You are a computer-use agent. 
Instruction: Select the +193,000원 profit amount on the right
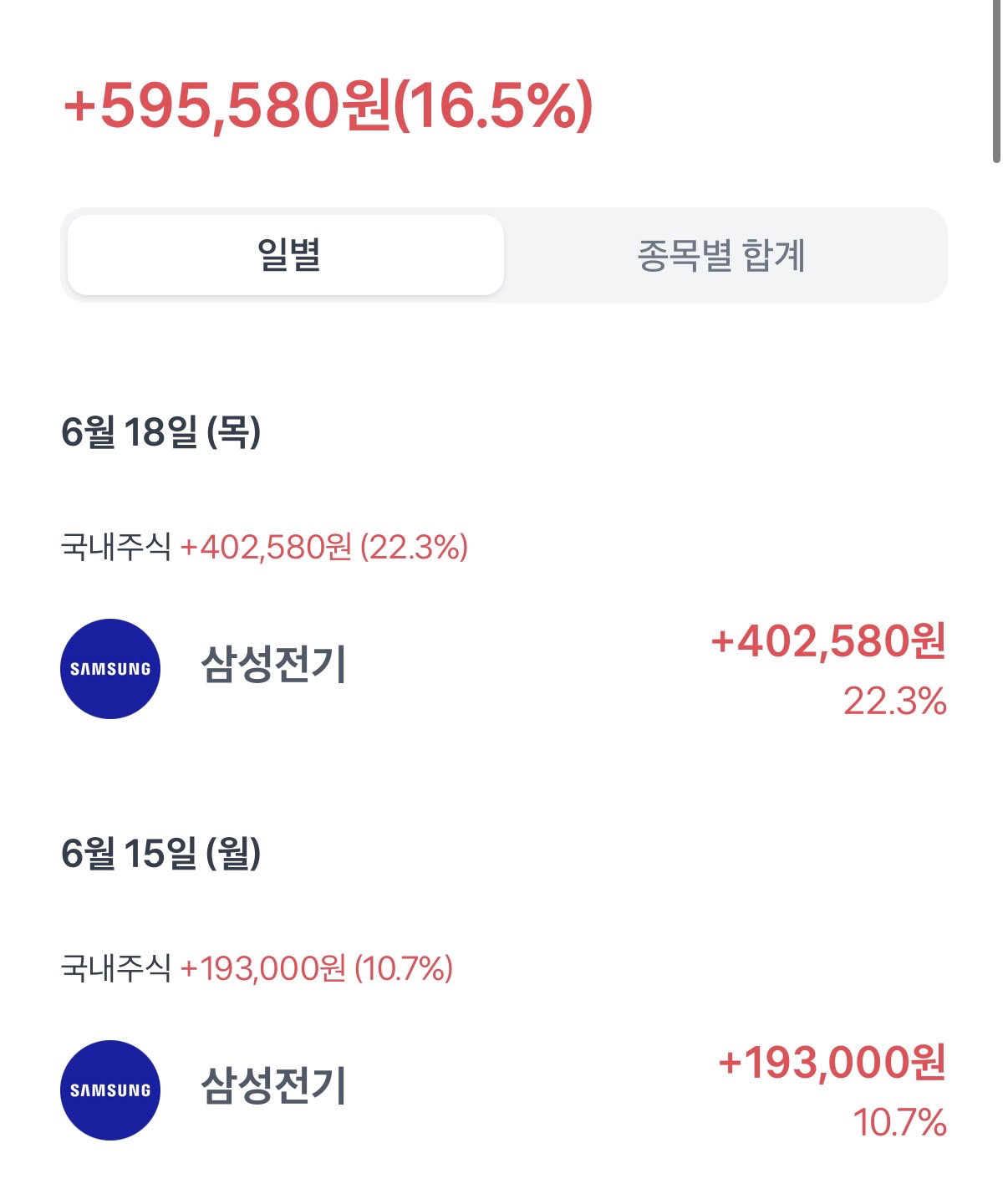tap(832, 1064)
